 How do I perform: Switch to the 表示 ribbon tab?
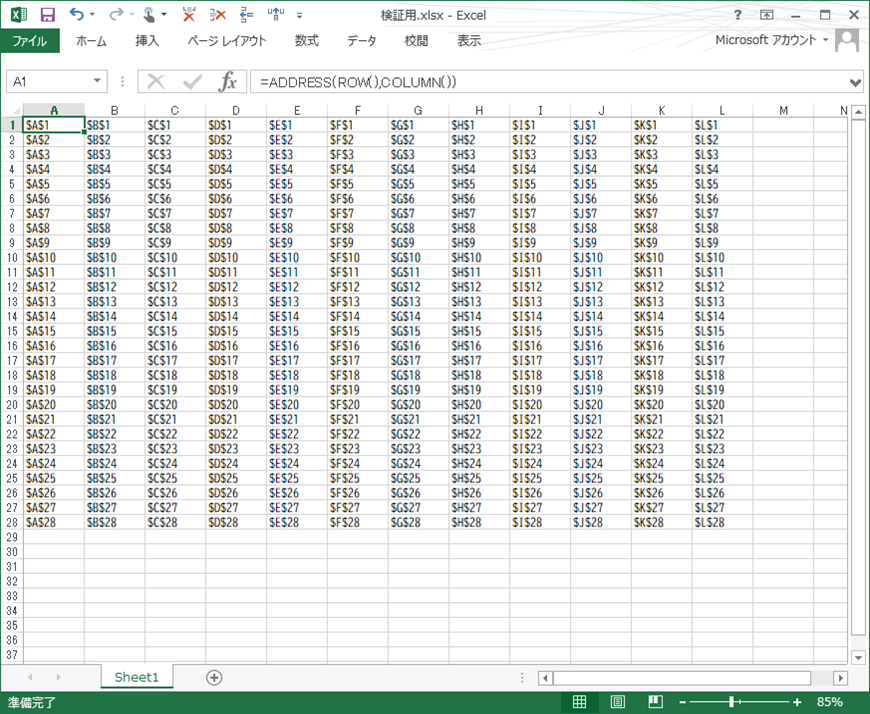469,40
